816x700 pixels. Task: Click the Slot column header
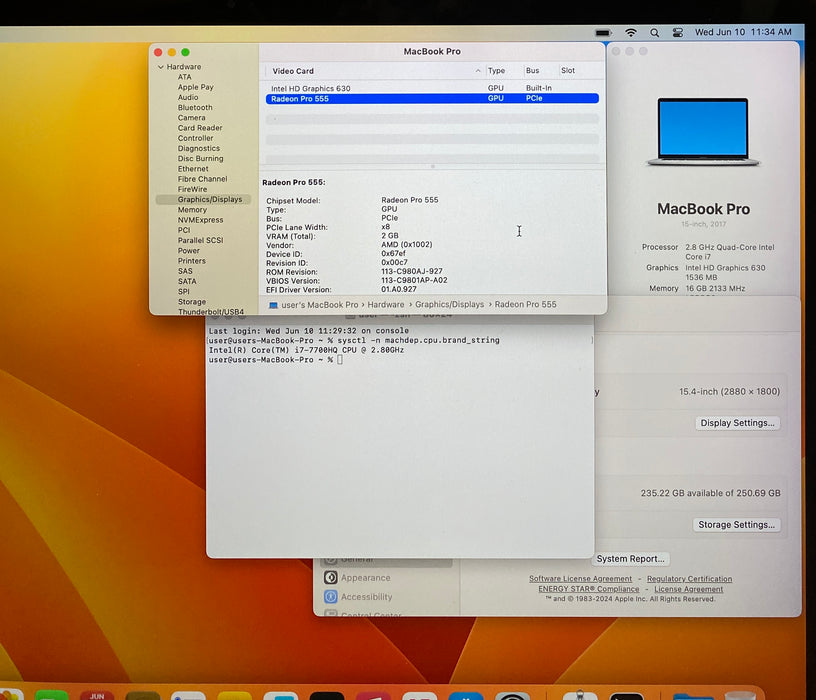point(568,70)
